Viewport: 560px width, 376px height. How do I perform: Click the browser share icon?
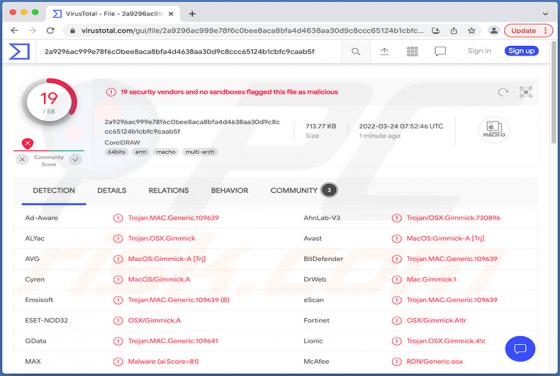[454, 31]
